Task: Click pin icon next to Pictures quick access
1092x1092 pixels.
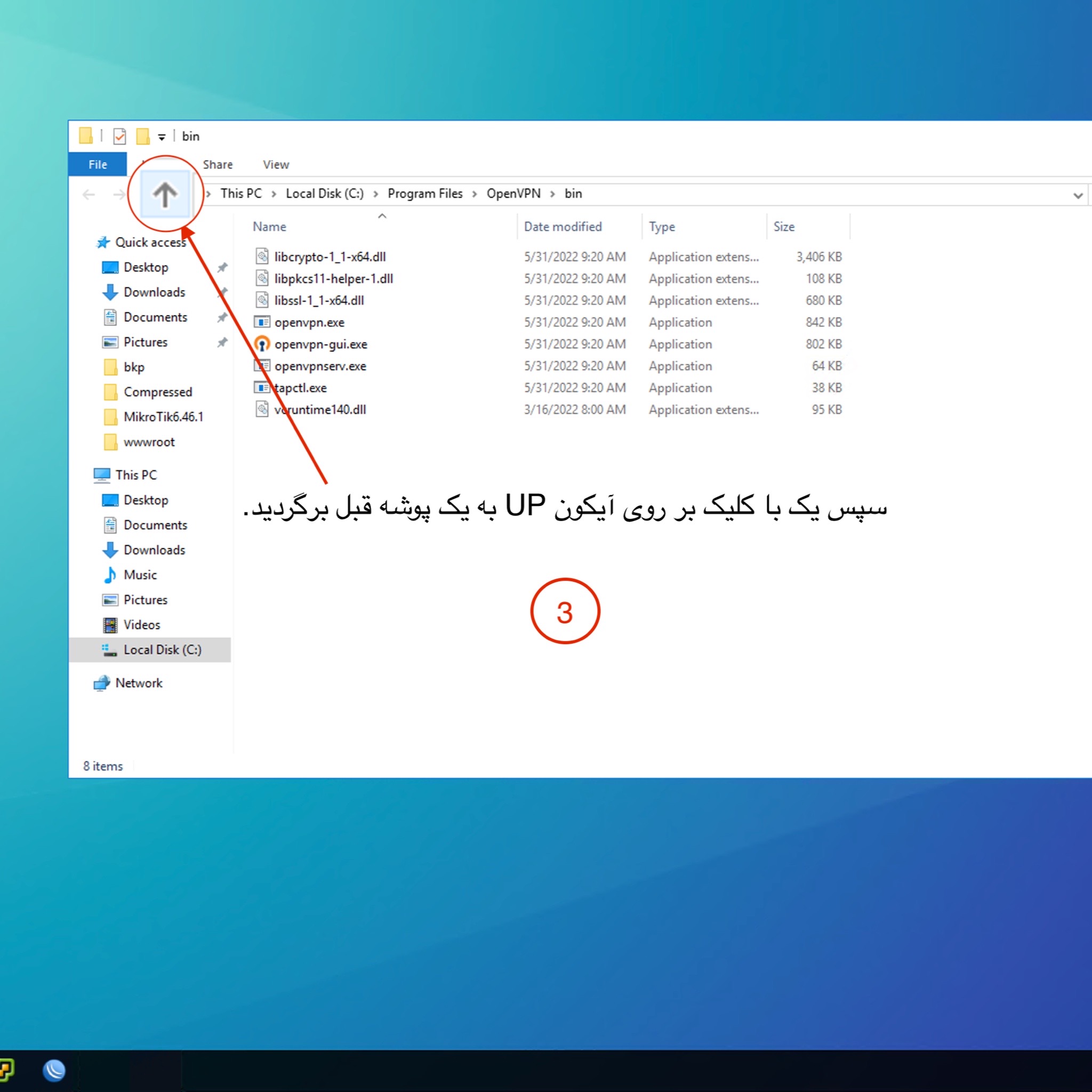Action: click(x=222, y=342)
